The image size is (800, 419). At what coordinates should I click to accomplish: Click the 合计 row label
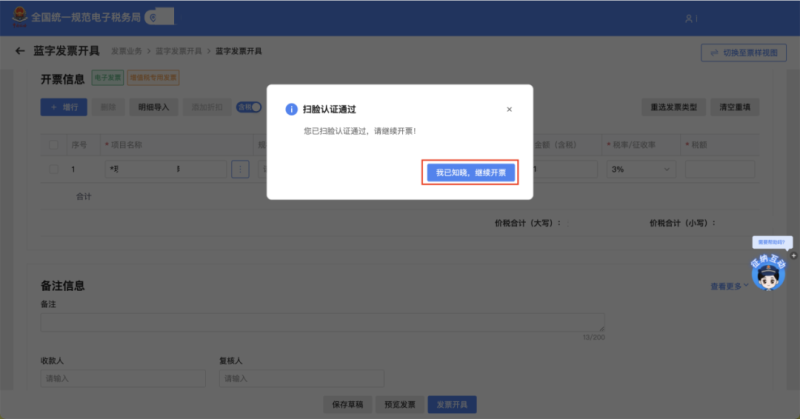click(x=84, y=196)
